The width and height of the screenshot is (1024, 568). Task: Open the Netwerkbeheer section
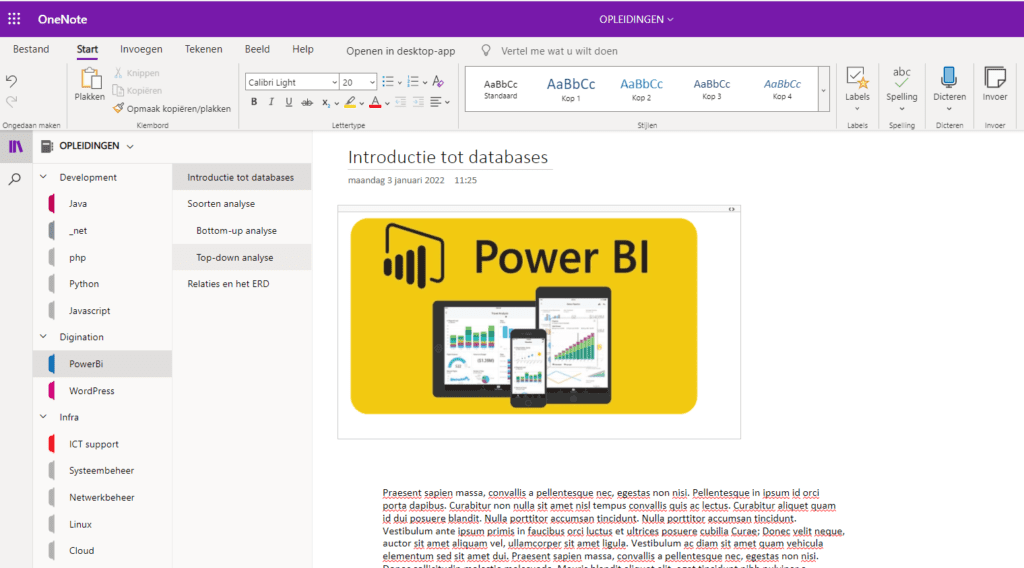click(x=103, y=497)
